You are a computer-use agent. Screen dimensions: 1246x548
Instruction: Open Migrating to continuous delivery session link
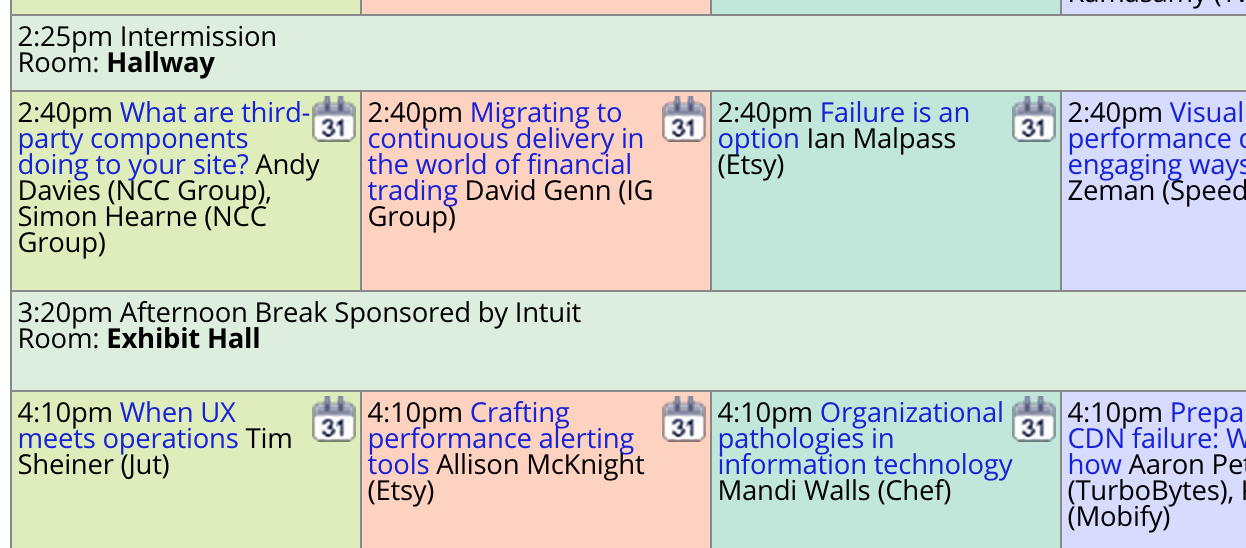(x=506, y=152)
